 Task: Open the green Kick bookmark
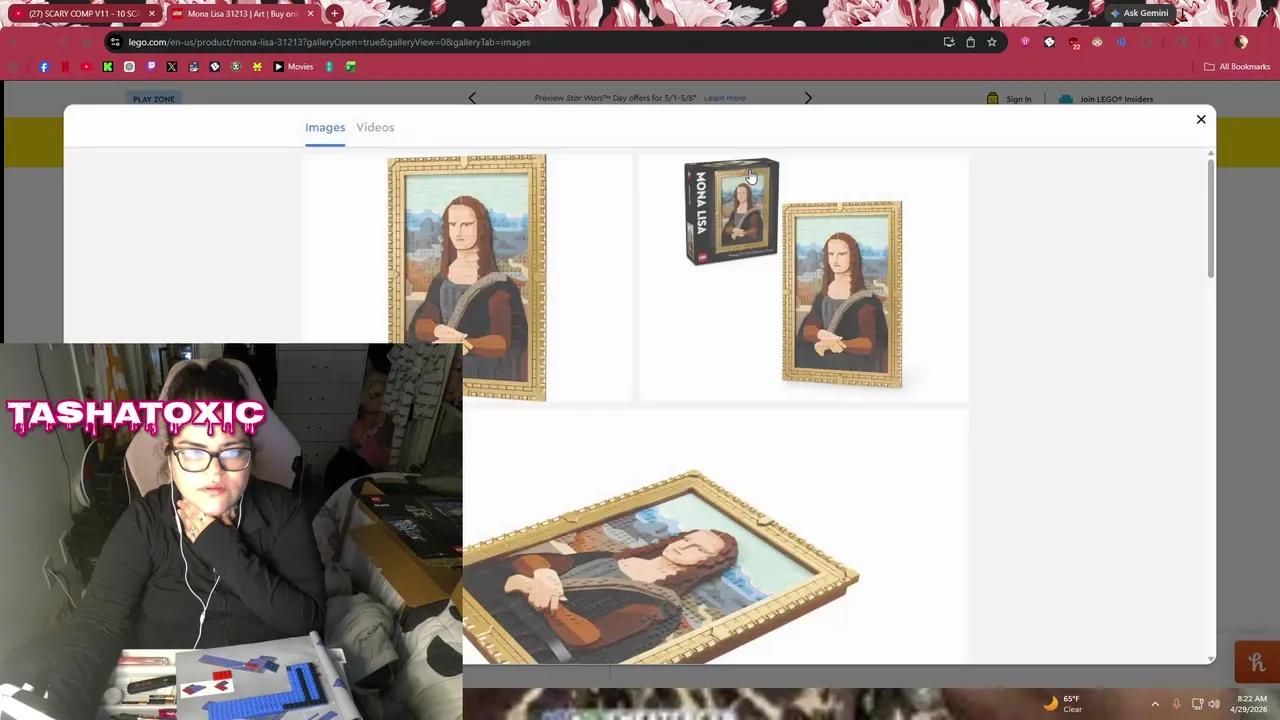point(108,67)
